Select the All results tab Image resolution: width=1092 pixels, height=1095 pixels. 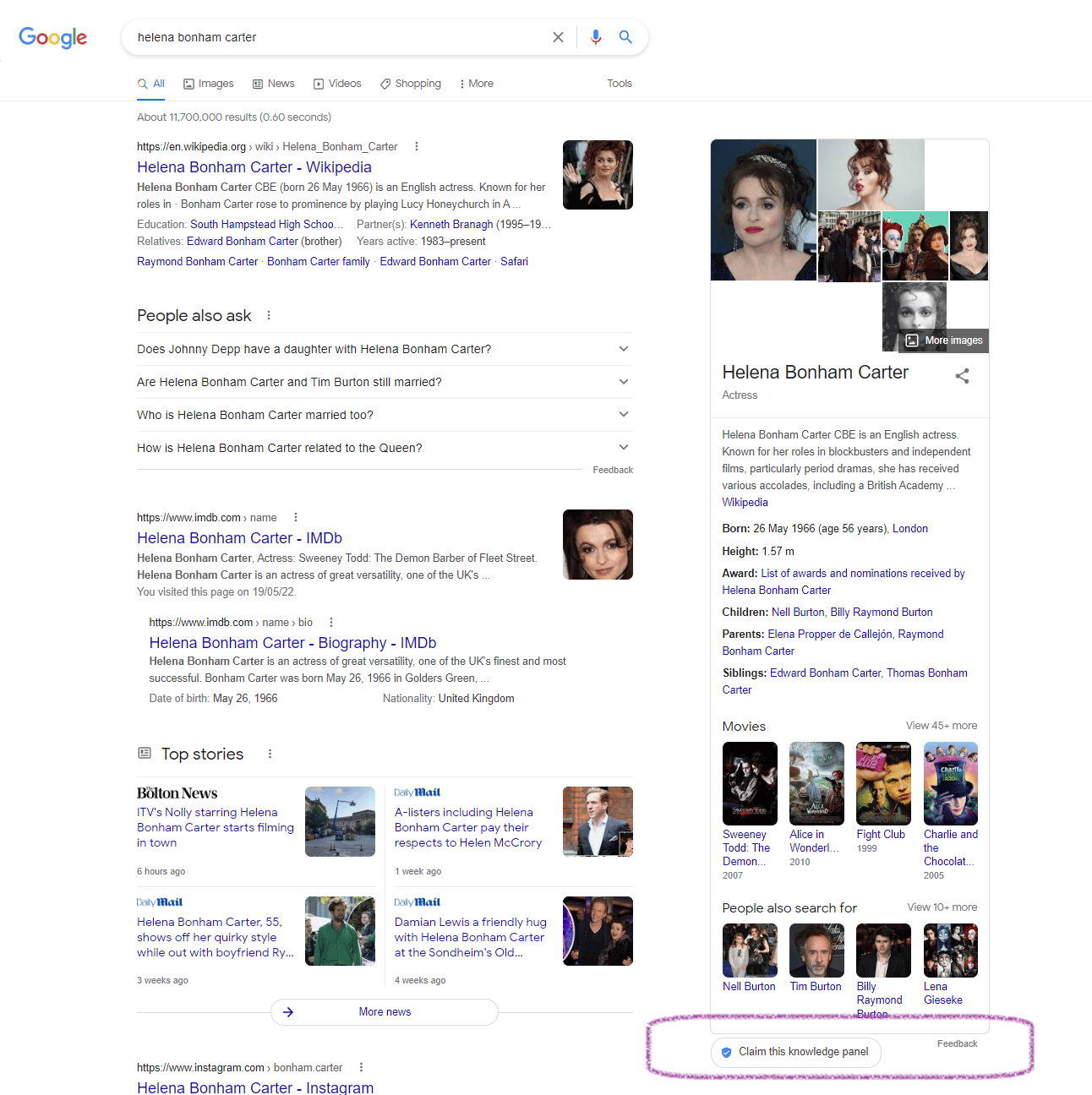[x=151, y=84]
